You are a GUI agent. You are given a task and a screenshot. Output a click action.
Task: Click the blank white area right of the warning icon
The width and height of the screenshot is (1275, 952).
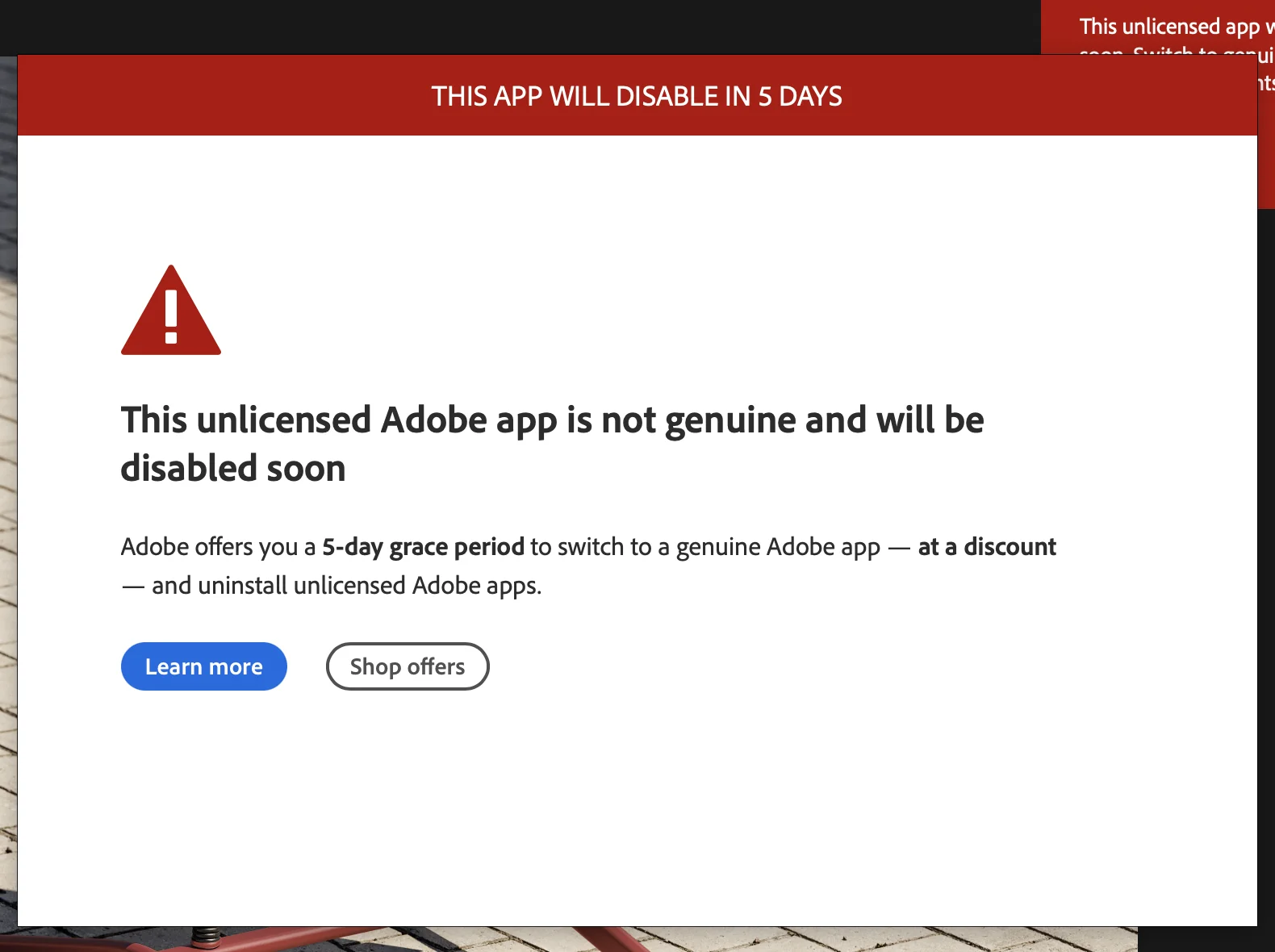click(x=646, y=311)
